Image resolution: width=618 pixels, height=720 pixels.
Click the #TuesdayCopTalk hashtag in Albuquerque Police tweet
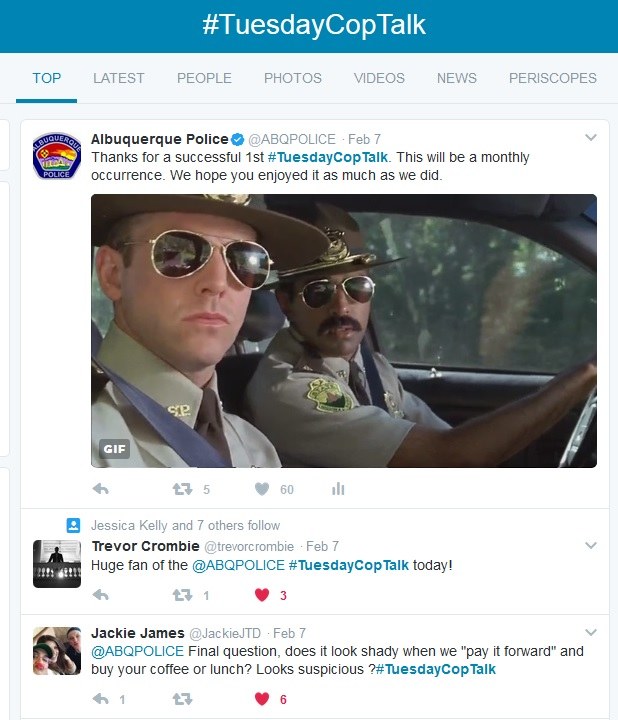tap(328, 157)
